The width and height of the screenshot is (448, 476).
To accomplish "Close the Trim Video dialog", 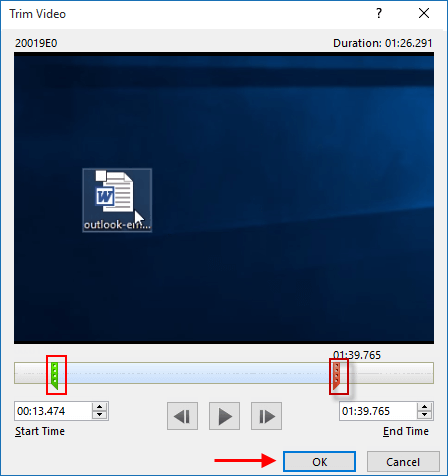I will [x=424, y=13].
